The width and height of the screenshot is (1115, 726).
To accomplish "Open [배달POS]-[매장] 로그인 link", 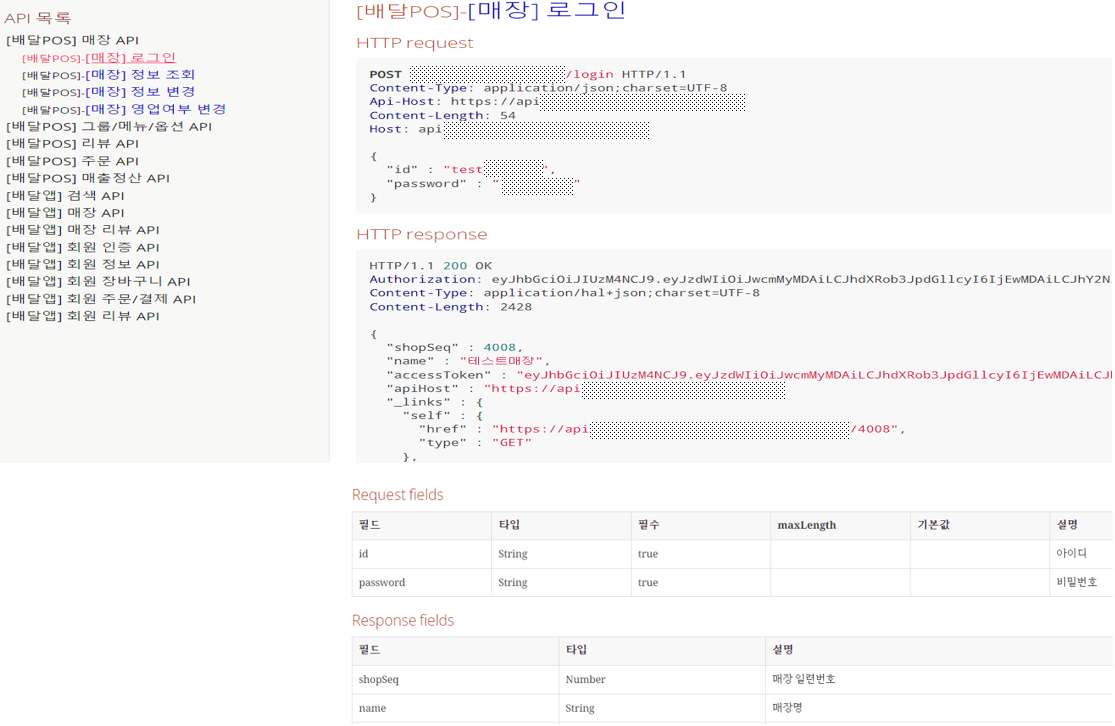I will tap(99, 58).
